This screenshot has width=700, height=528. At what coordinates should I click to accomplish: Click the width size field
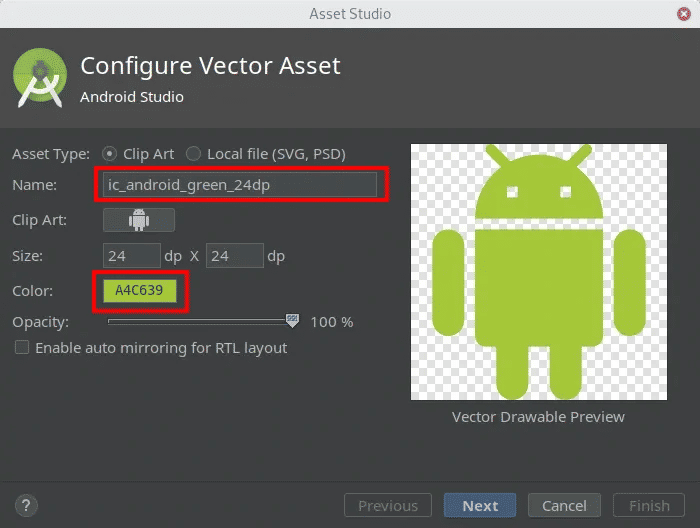132,256
